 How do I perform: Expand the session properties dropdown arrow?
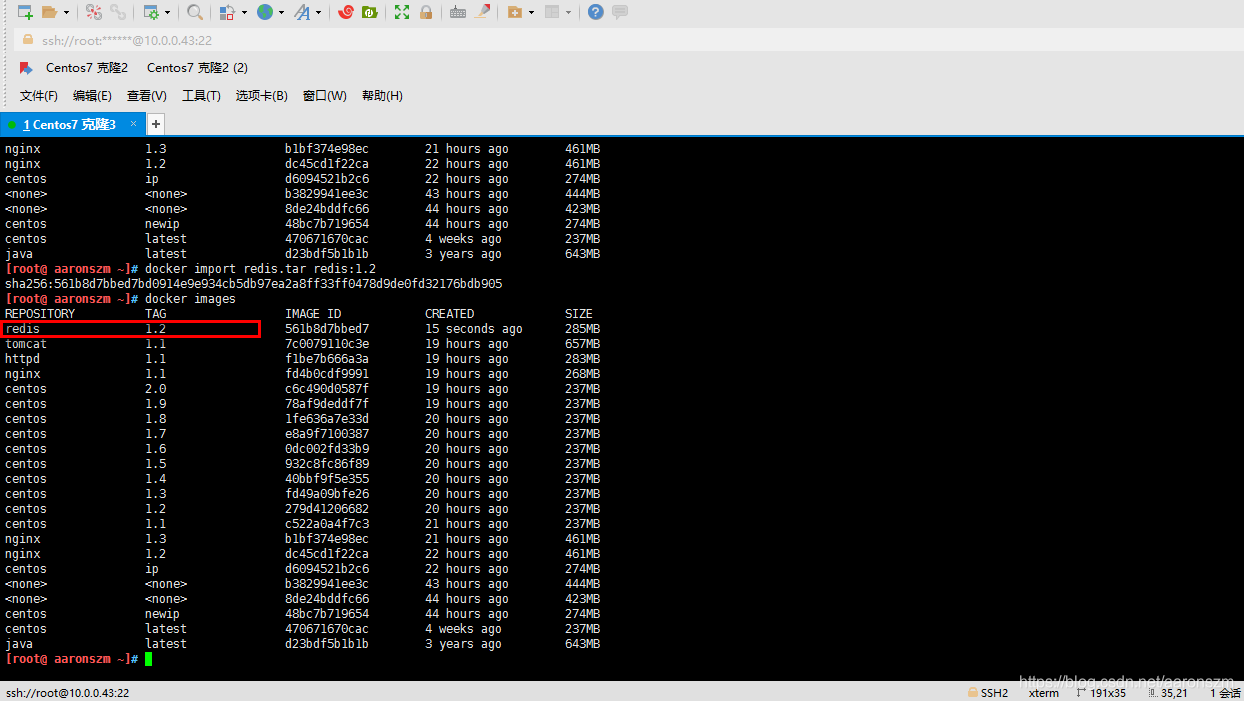[167, 13]
